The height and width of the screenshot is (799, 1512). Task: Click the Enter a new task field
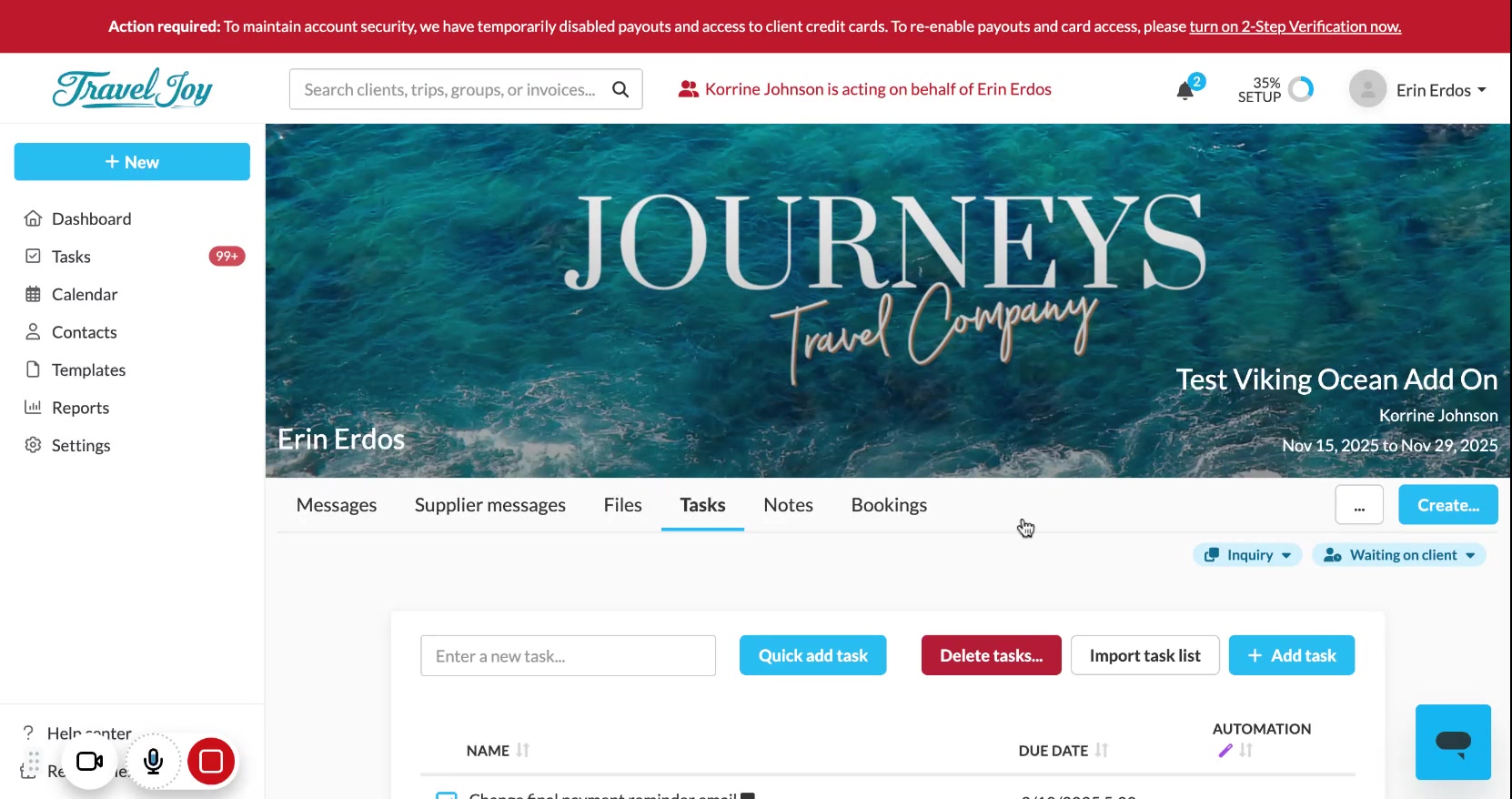coord(568,655)
